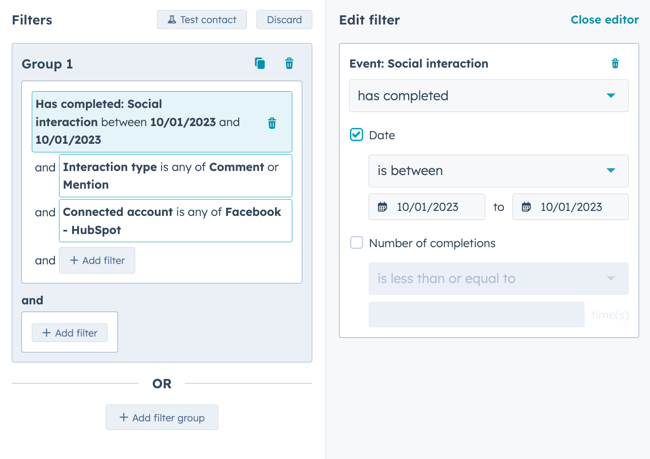The width and height of the screenshot is (650, 459).
Task: Open the calendar icon for the end date
Action: click(526, 207)
